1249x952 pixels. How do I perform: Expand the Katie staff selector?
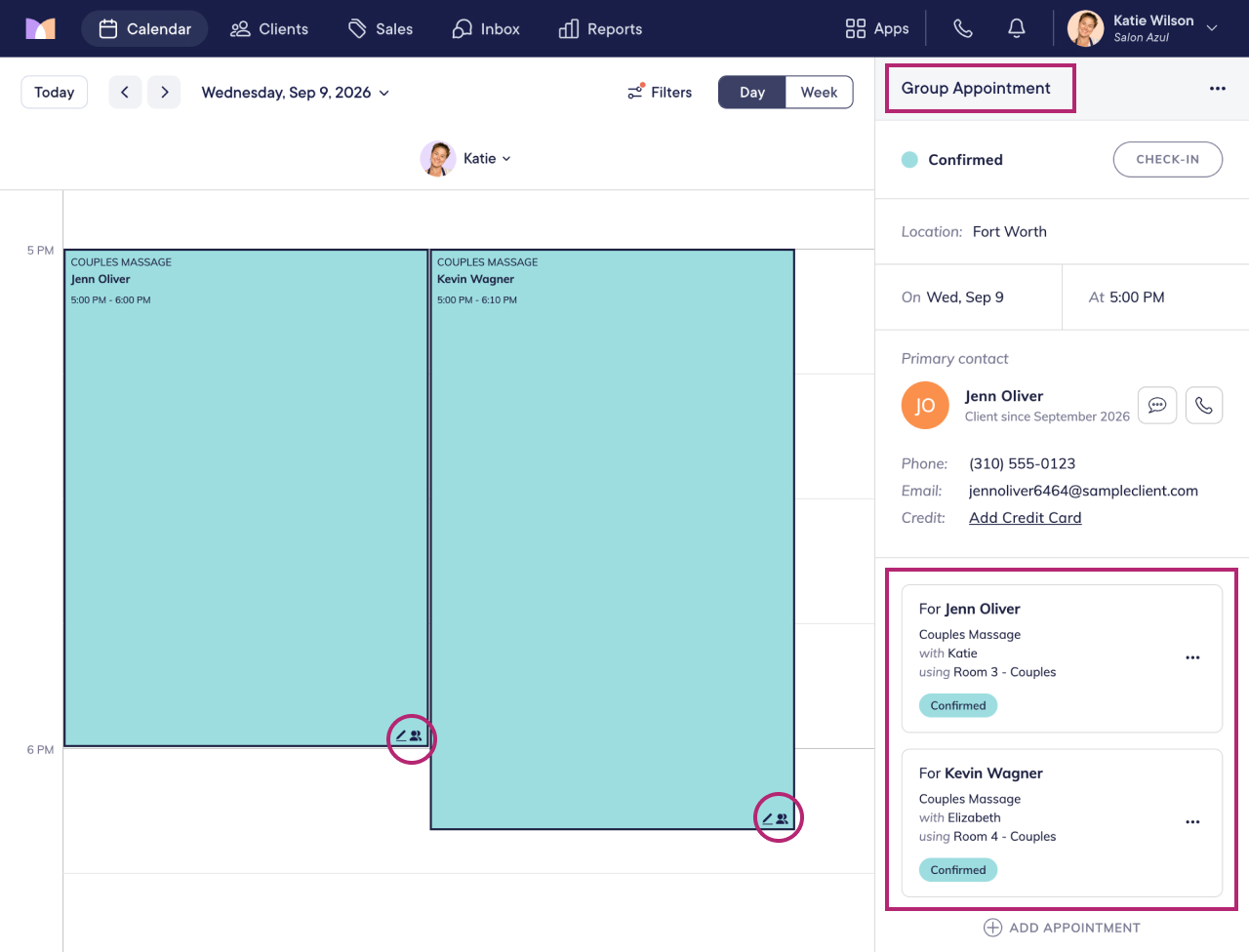click(466, 158)
